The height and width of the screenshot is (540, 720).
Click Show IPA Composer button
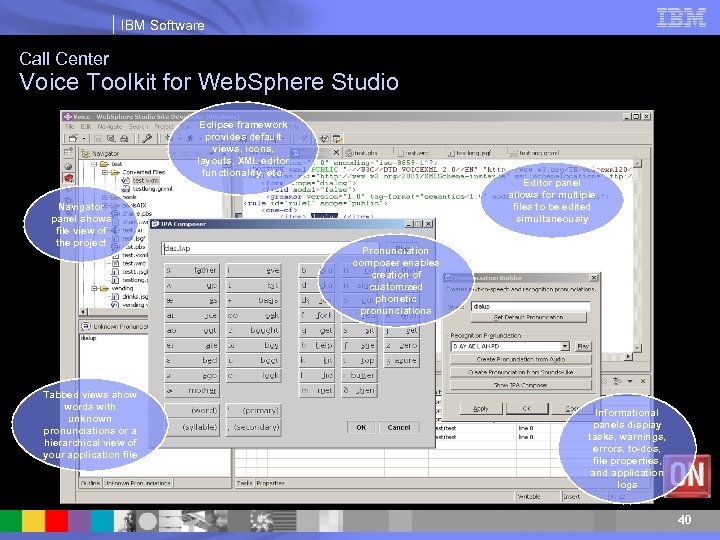(521, 385)
